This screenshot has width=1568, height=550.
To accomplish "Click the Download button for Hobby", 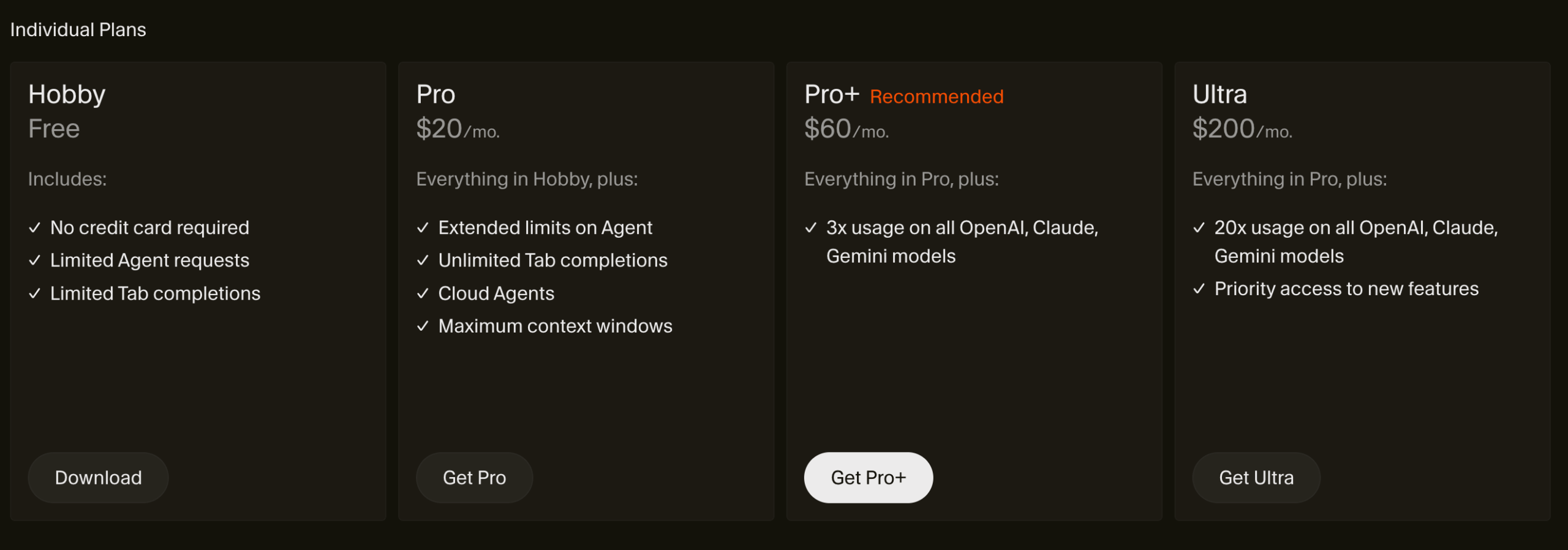I will click(x=98, y=478).
